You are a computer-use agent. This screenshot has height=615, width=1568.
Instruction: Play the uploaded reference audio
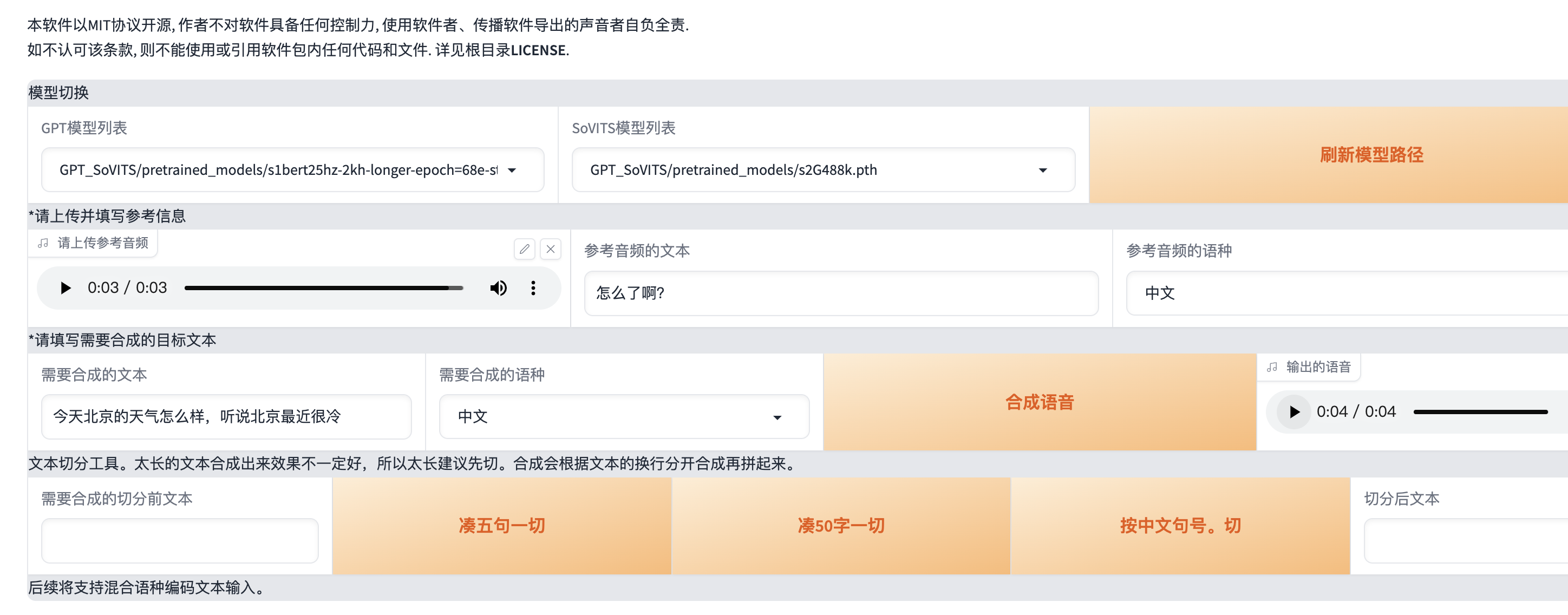tap(65, 287)
